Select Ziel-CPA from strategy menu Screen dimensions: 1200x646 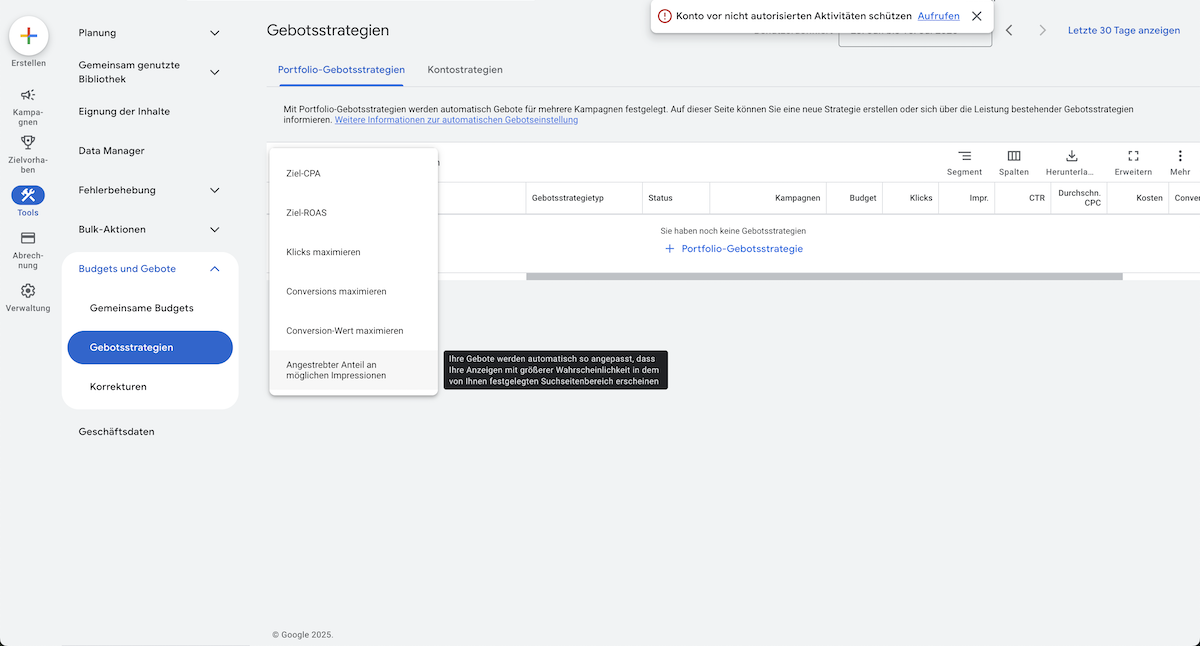click(354, 173)
